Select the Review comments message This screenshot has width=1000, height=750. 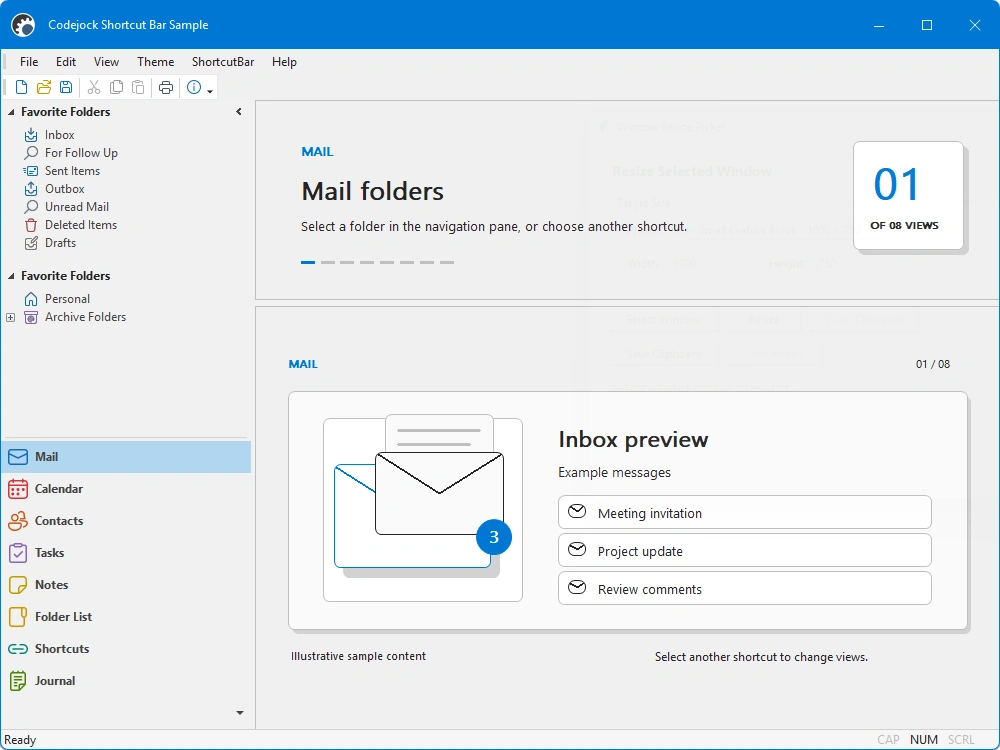[x=744, y=589]
